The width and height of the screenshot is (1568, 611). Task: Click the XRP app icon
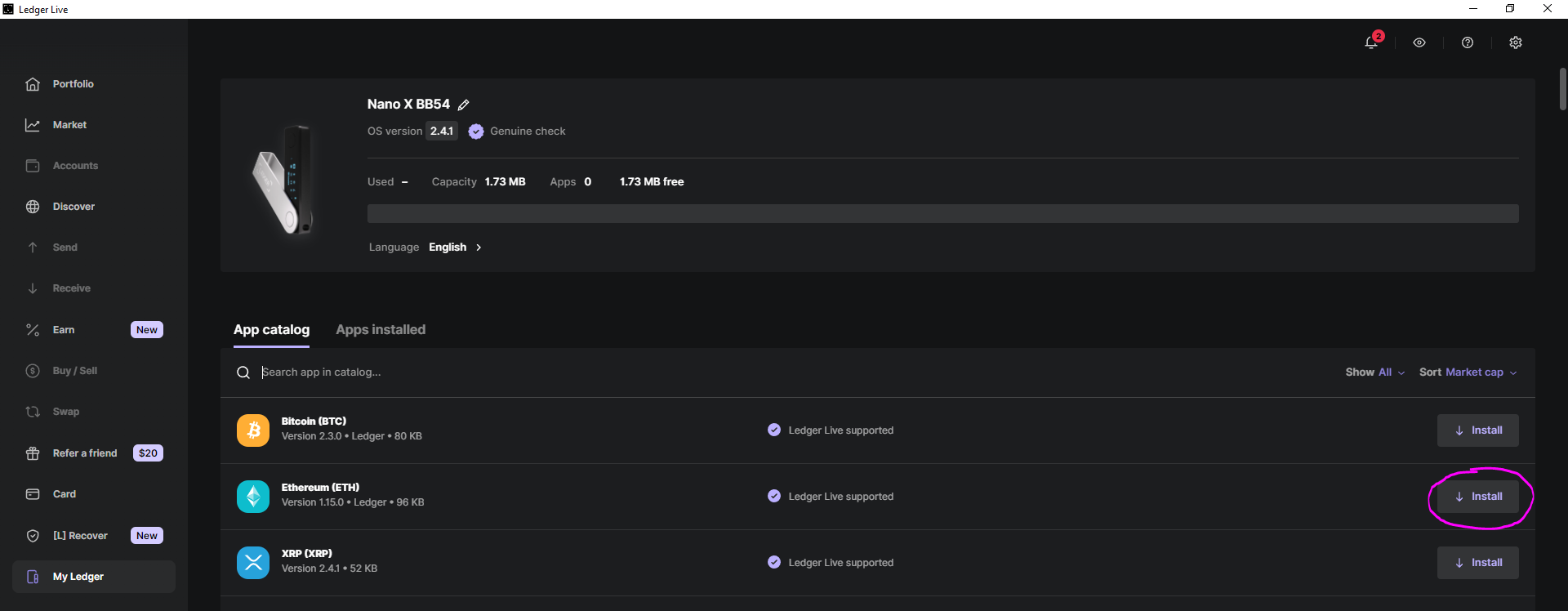click(253, 563)
